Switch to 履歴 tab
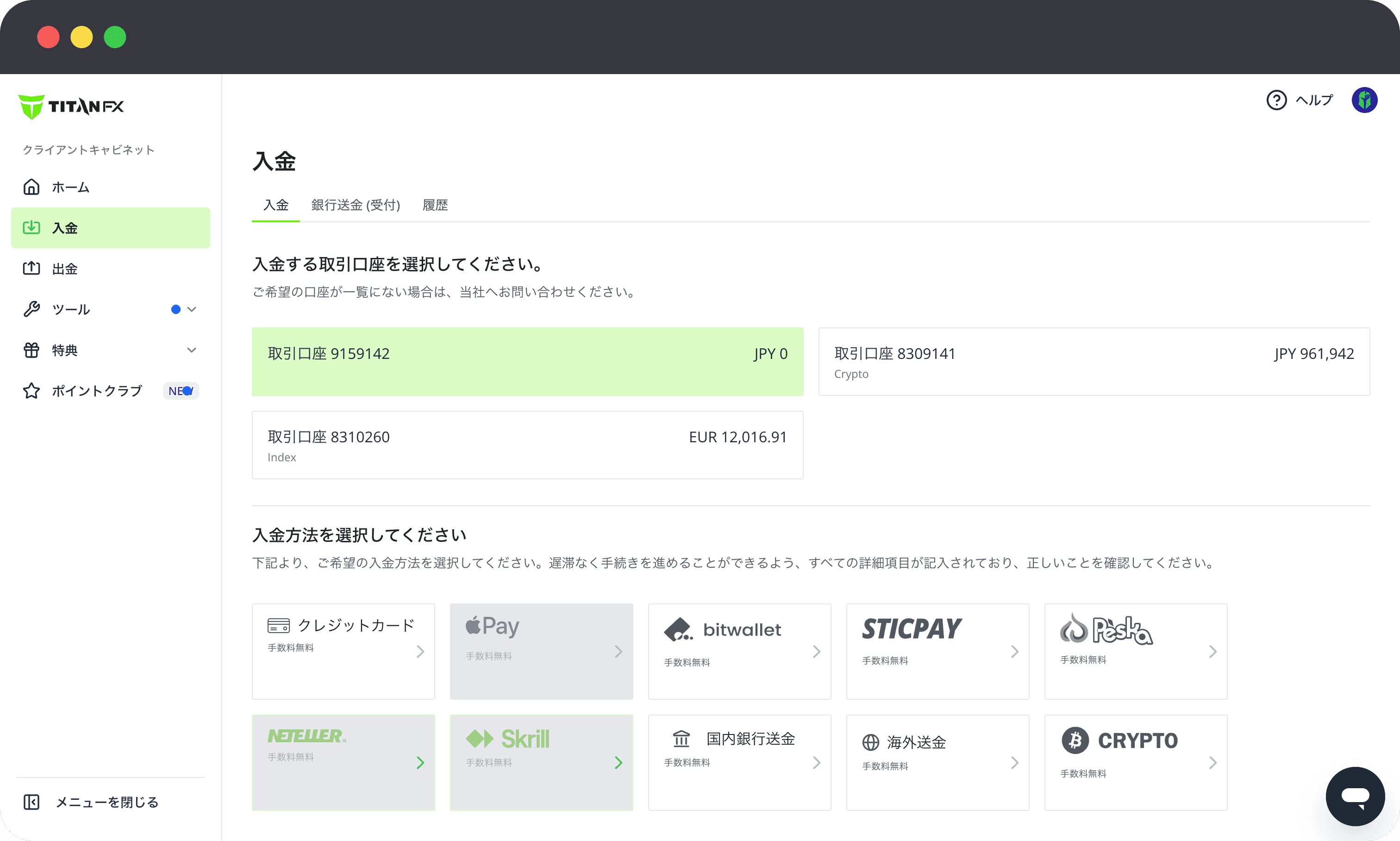1400x841 pixels. coord(435,205)
